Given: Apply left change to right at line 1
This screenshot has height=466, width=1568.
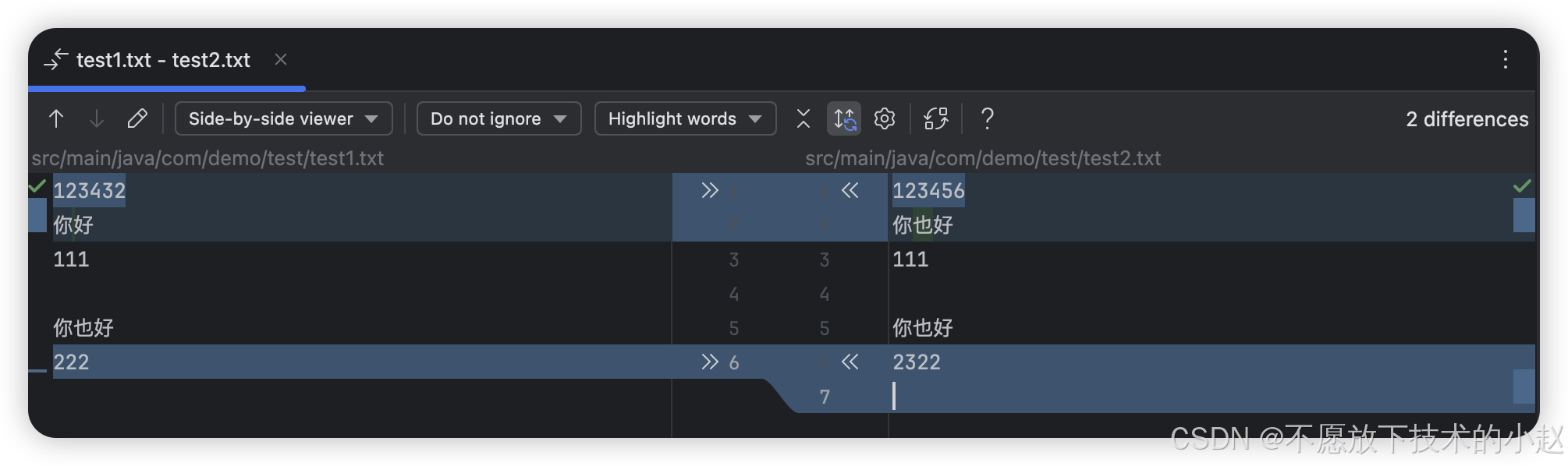Looking at the screenshot, I should coord(709,190).
